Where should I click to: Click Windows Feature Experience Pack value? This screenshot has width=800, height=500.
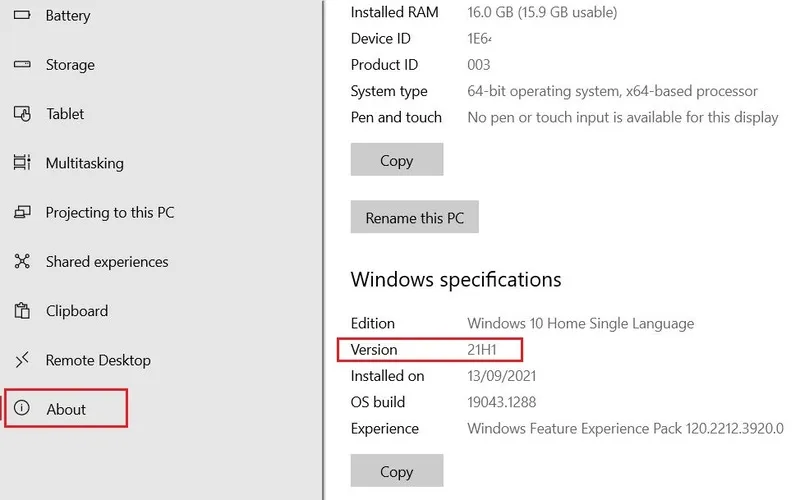[x=625, y=429]
